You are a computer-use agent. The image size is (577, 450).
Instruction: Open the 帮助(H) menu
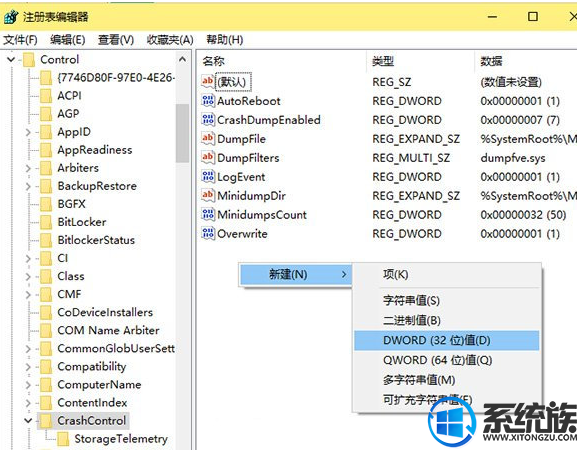click(224, 39)
